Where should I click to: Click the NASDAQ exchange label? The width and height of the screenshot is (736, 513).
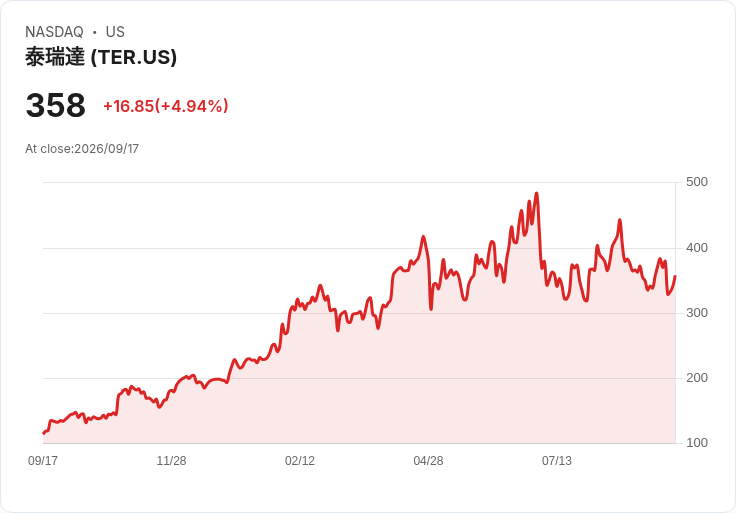54,32
